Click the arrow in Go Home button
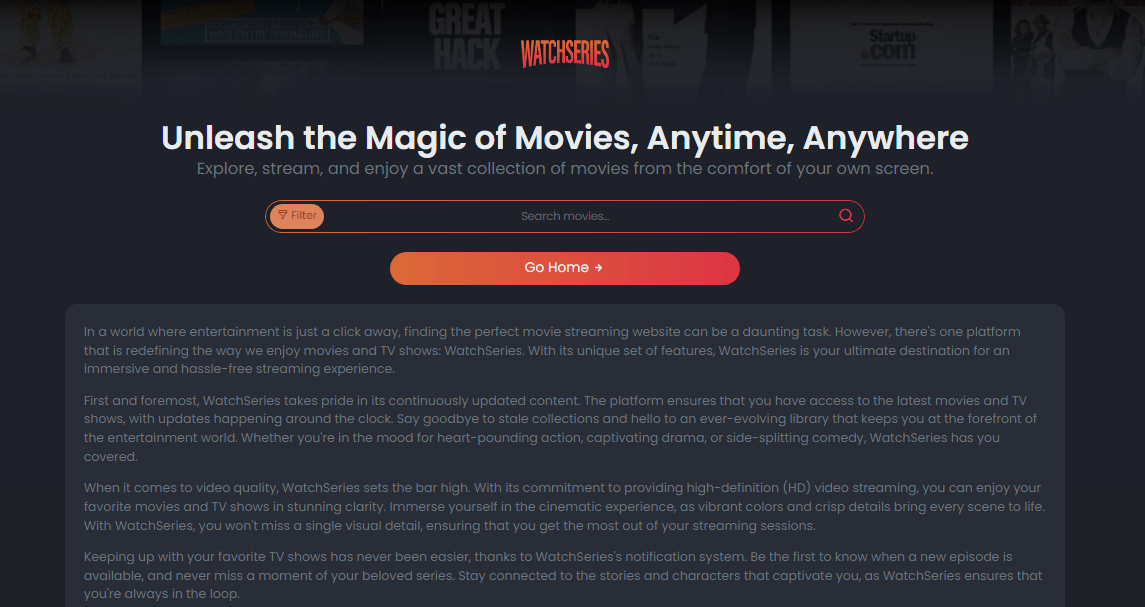 (x=599, y=268)
